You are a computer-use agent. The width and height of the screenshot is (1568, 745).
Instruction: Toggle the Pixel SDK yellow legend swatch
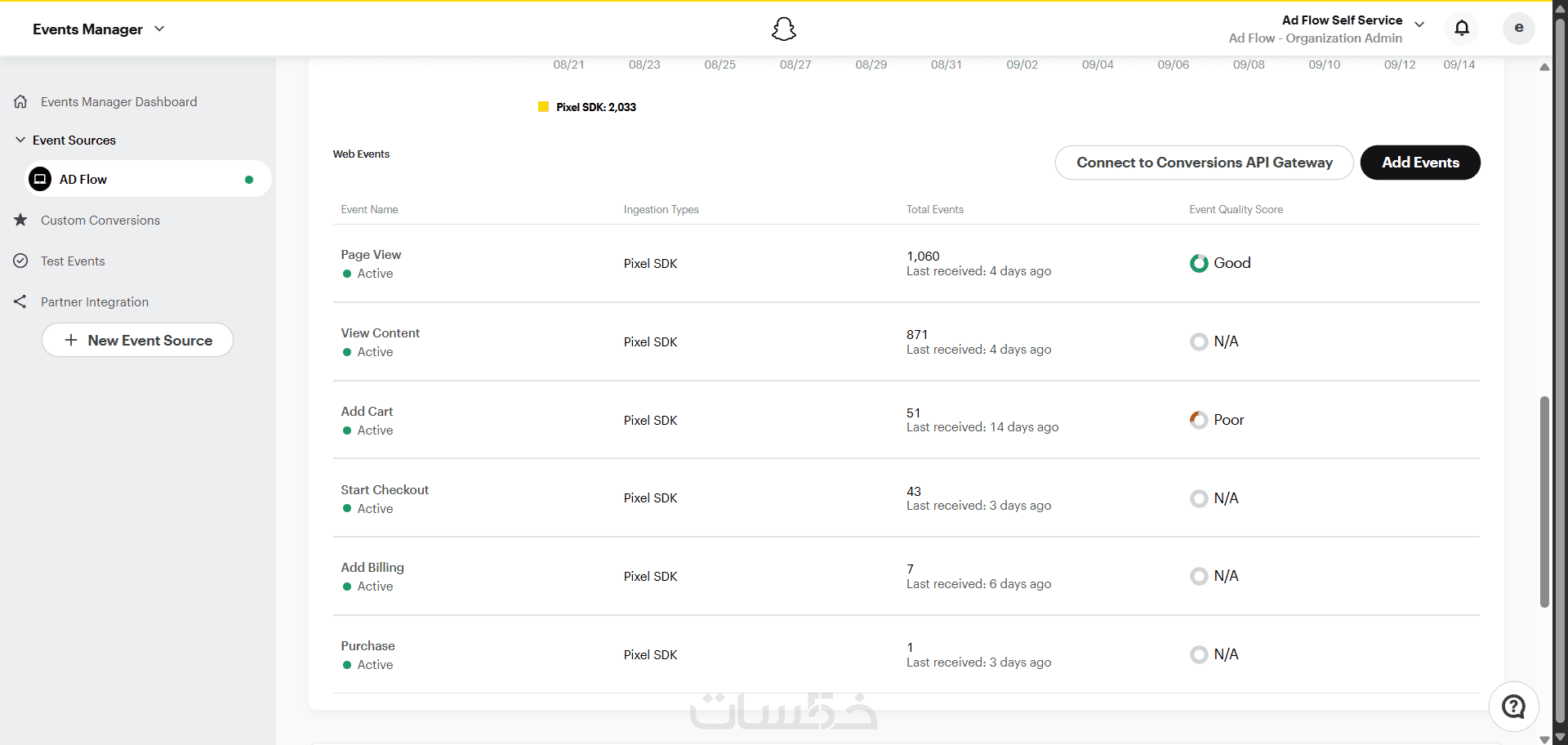click(x=544, y=107)
